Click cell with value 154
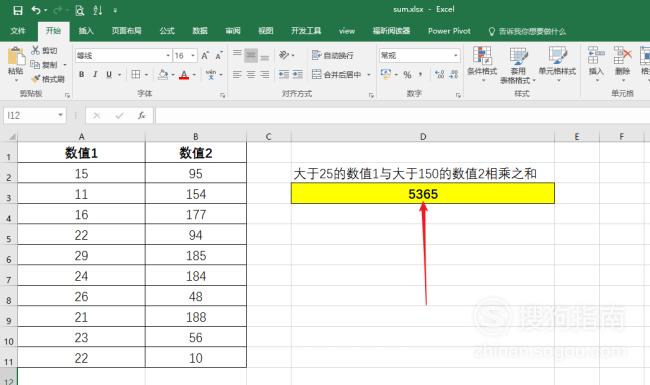Image resolution: width=650 pixels, height=385 pixels. tap(196, 194)
